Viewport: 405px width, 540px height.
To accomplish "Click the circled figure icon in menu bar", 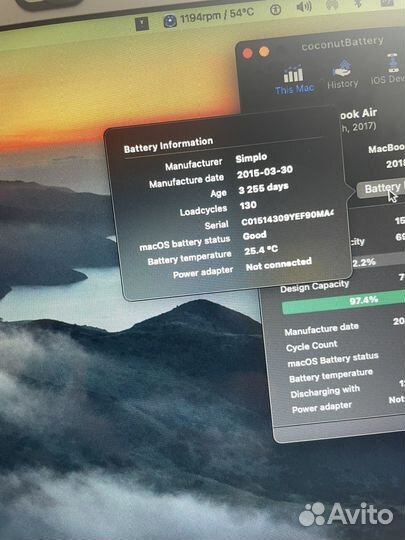I will click(275, 10).
